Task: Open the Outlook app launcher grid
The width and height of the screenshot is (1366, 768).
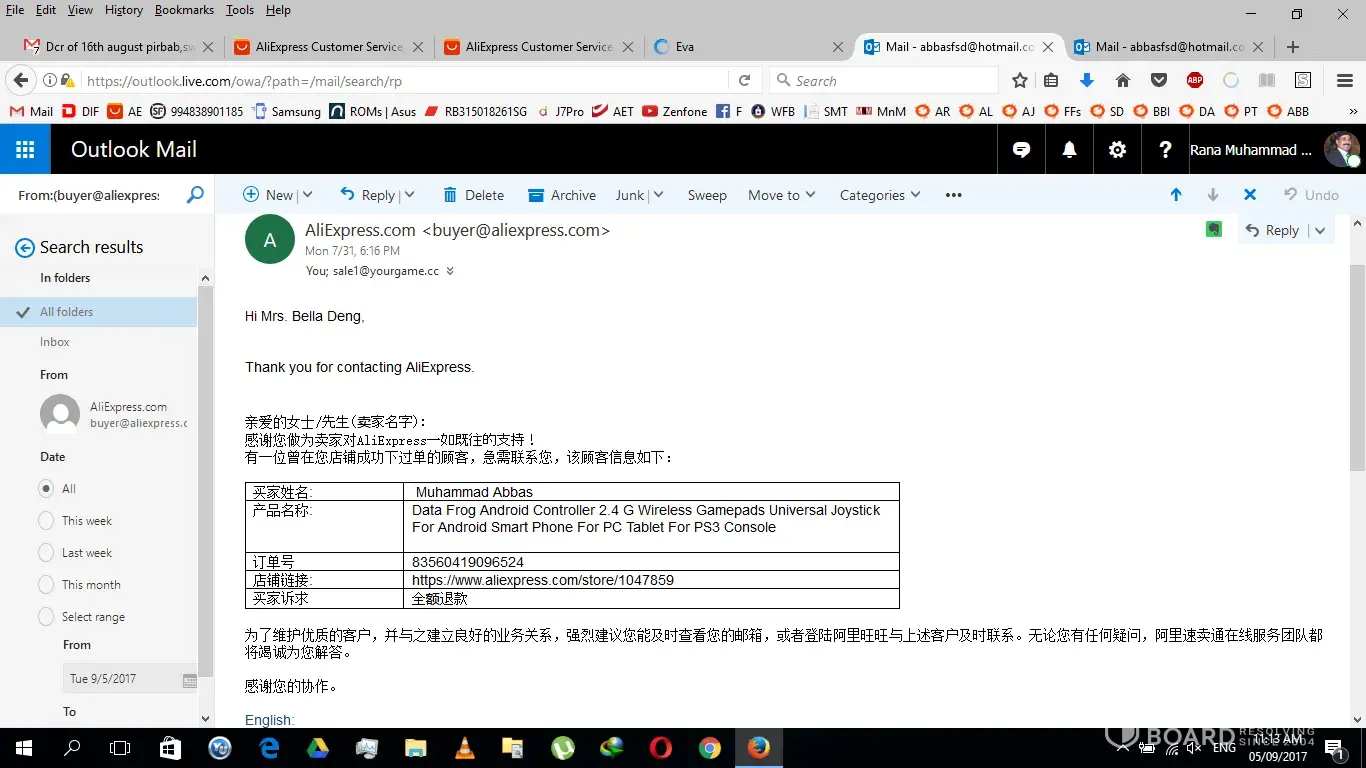Action: point(25,150)
